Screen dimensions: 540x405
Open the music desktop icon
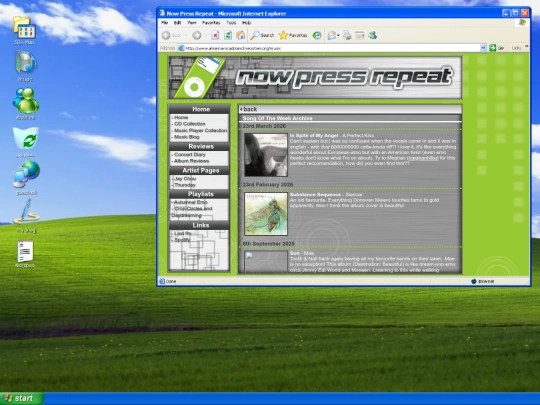click(x=25, y=66)
